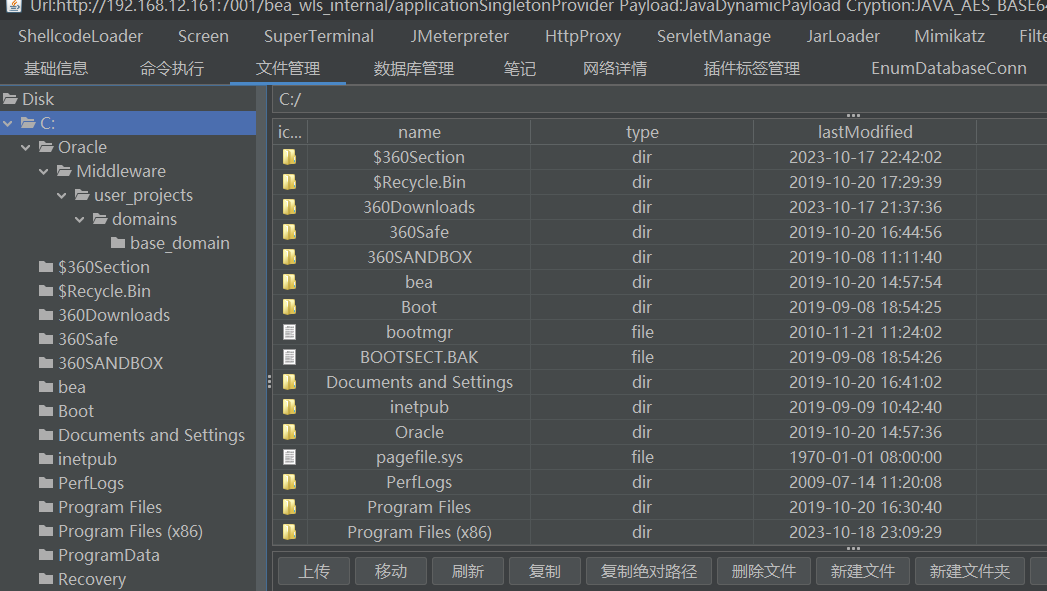This screenshot has height=591, width=1047.
Task: Click the 删除文件 button
Action: pyautogui.click(x=763, y=571)
